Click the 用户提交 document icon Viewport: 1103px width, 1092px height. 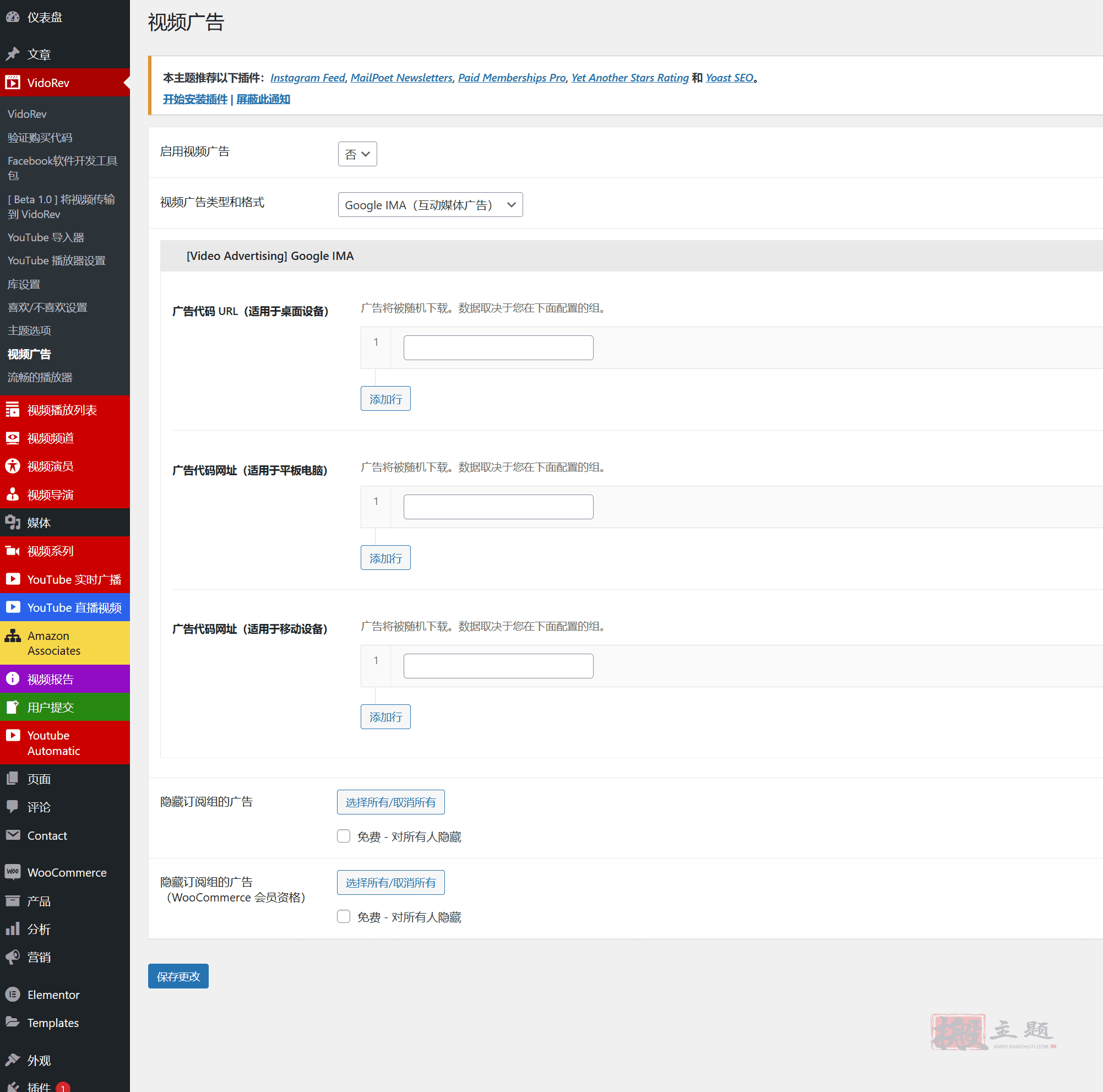pos(13,707)
